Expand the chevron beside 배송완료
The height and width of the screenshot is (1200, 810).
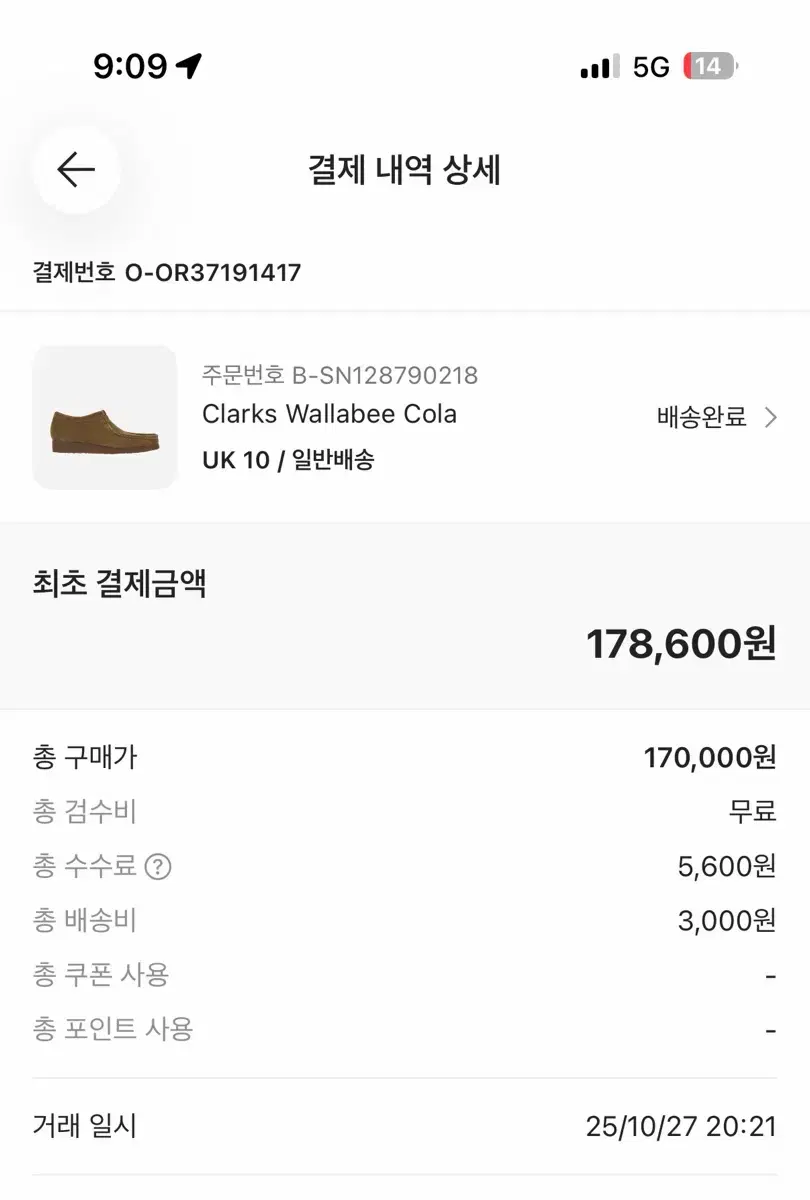771,418
